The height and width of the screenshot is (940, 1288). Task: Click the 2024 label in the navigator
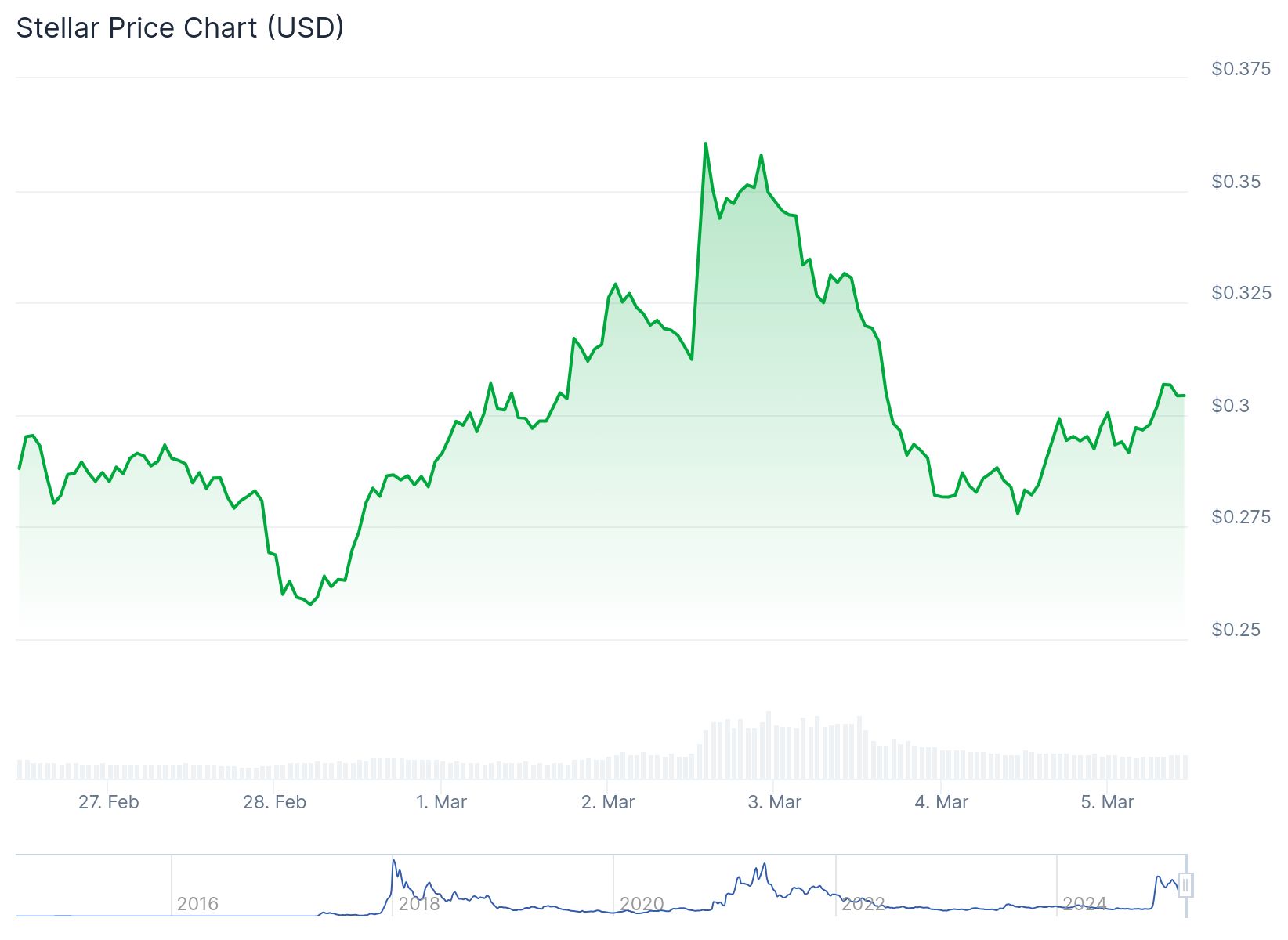coord(1084,904)
